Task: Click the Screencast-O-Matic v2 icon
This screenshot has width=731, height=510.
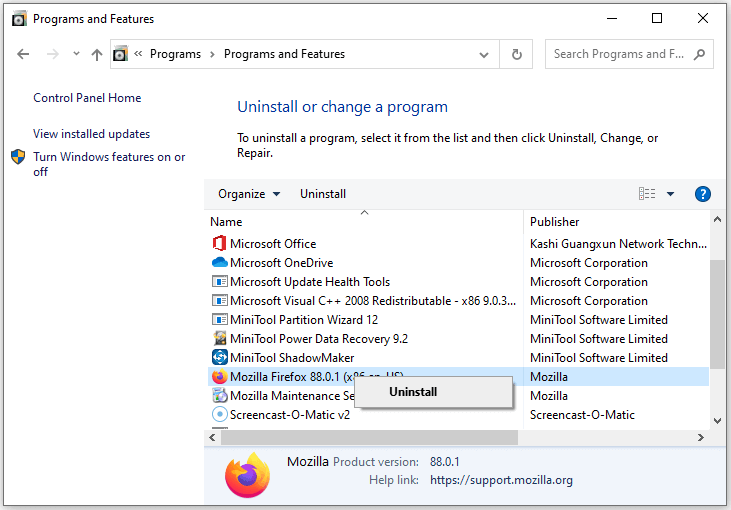Action: coord(219,414)
